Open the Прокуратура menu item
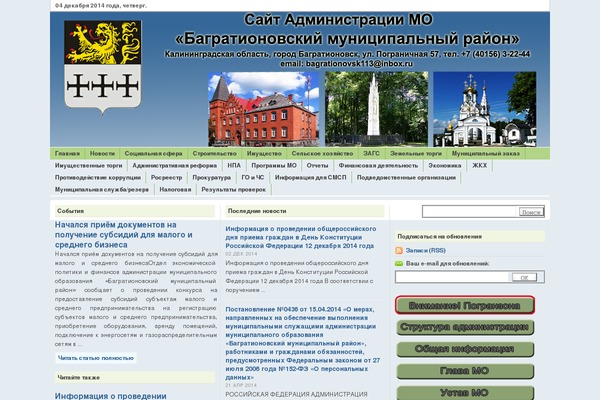The width and height of the screenshot is (600, 400). coord(212,178)
